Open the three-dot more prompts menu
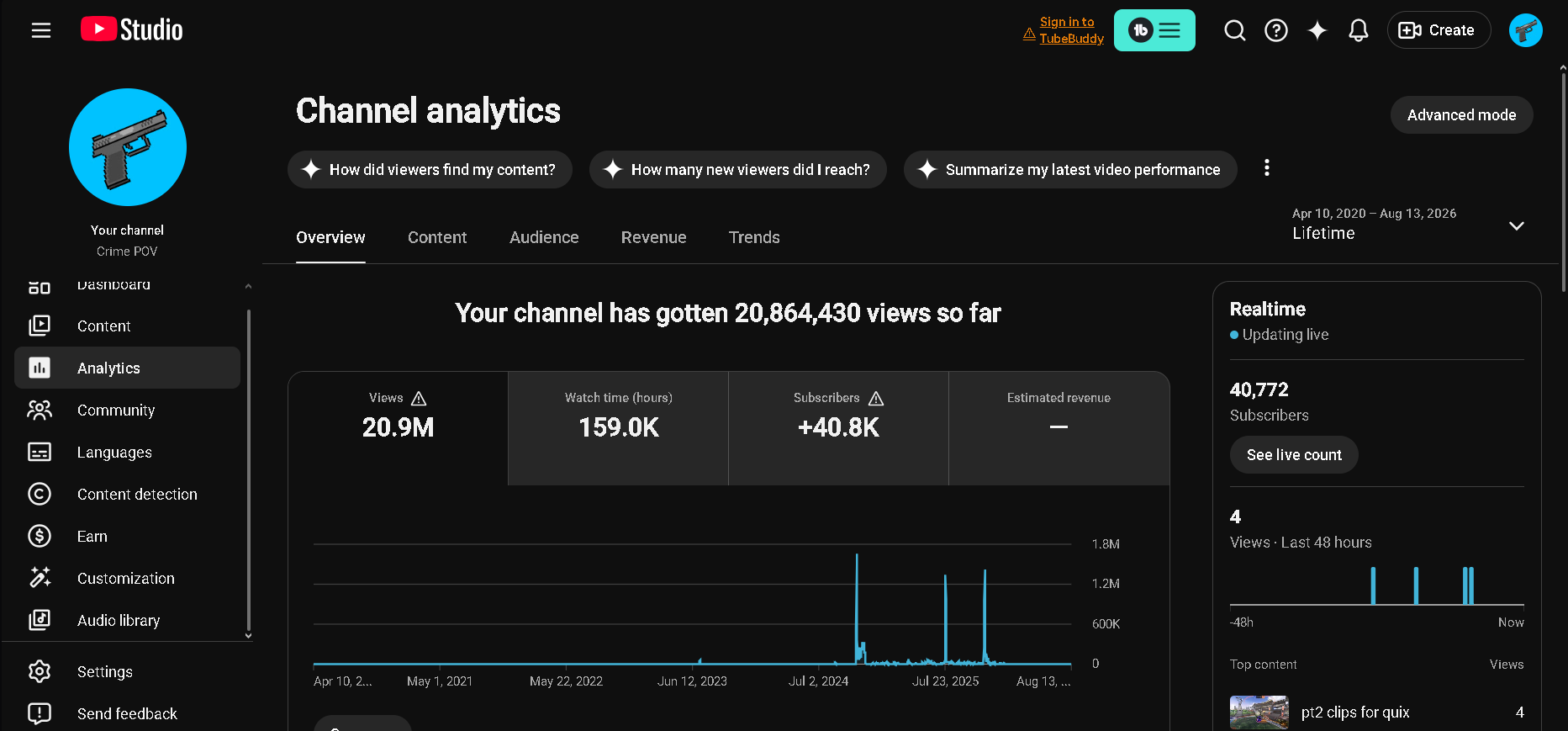This screenshot has width=1568, height=731. (x=1266, y=168)
